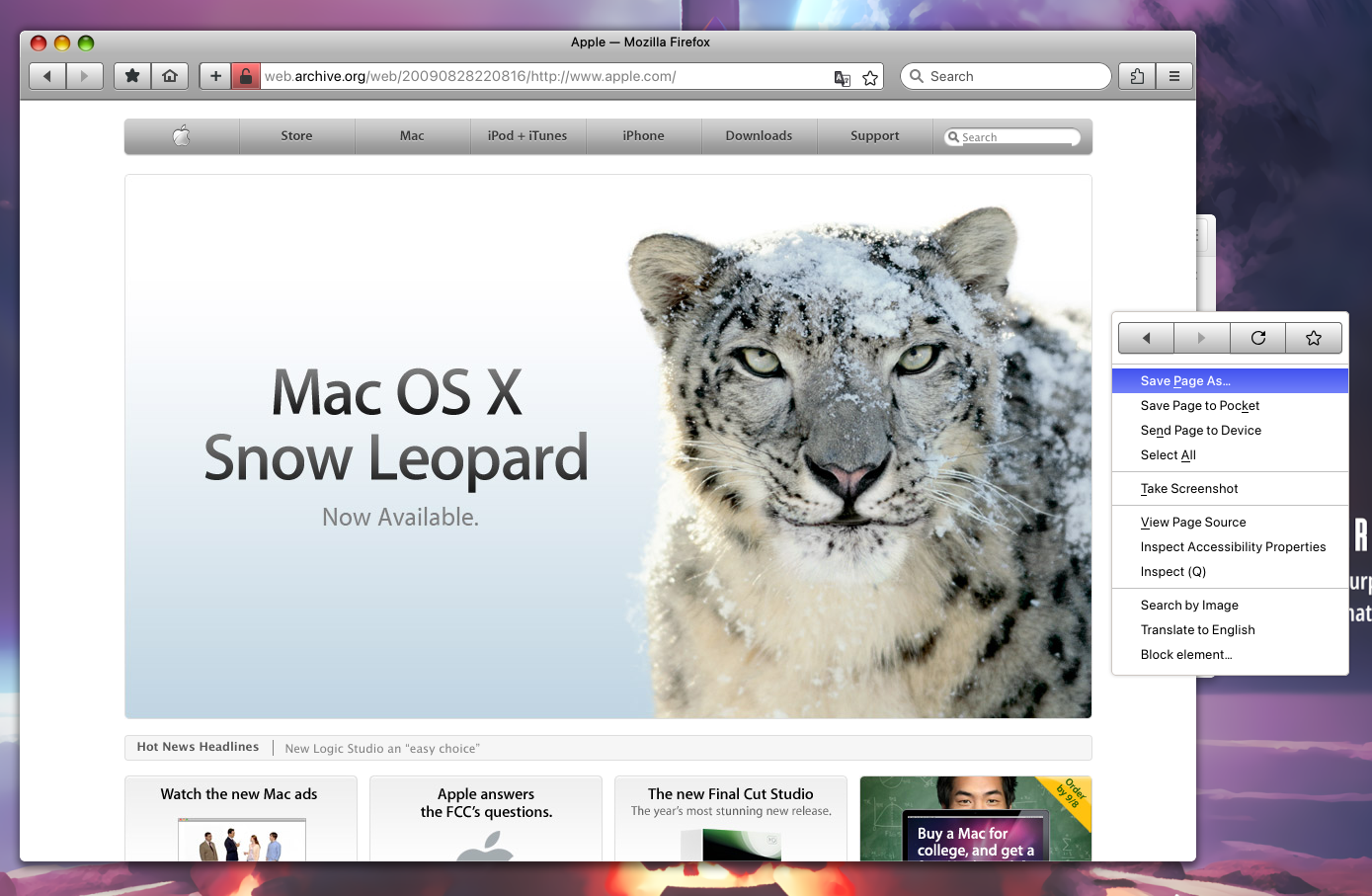Click Forward arrow in the context menu
Viewport: 1372px width, 896px height.
1201,338
